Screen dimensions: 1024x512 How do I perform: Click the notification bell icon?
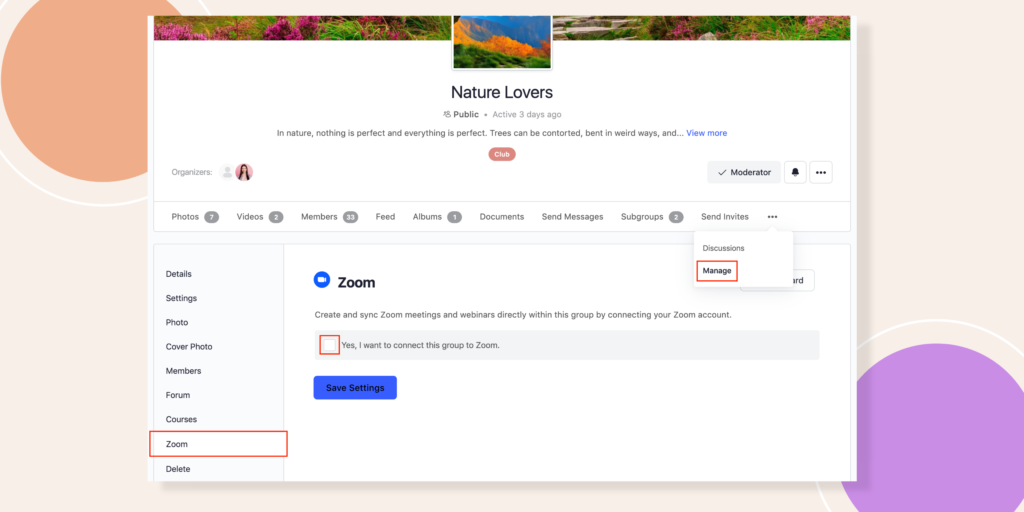pos(795,172)
